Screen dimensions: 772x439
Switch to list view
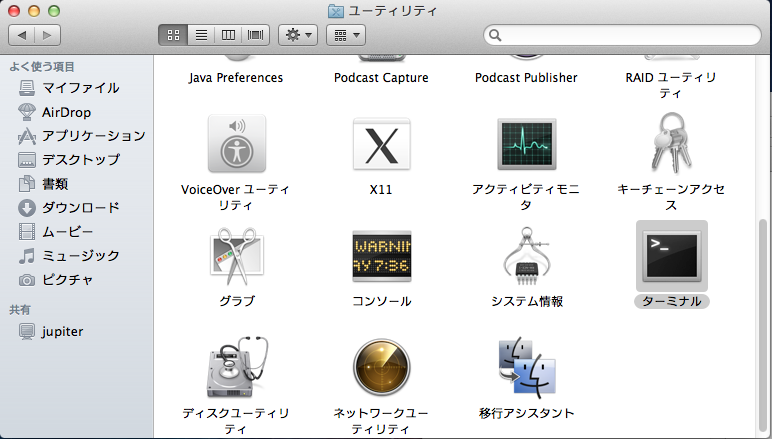click(201, 35)
